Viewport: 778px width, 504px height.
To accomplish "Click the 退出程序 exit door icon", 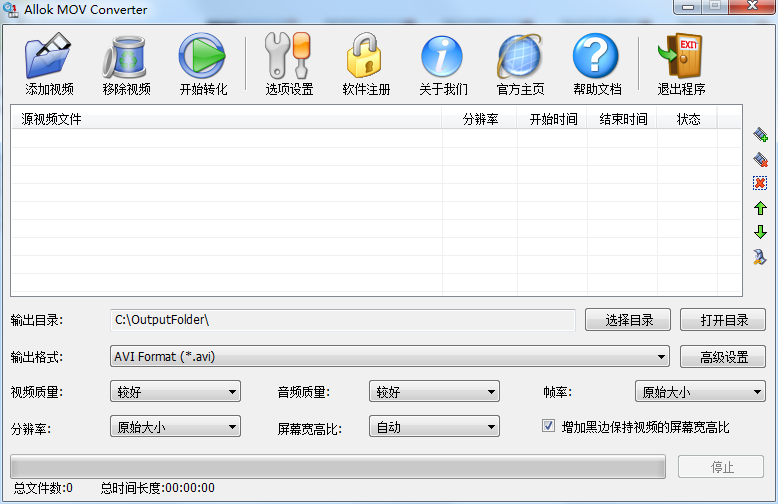I will pyautogui.click(x=680, y=56).
